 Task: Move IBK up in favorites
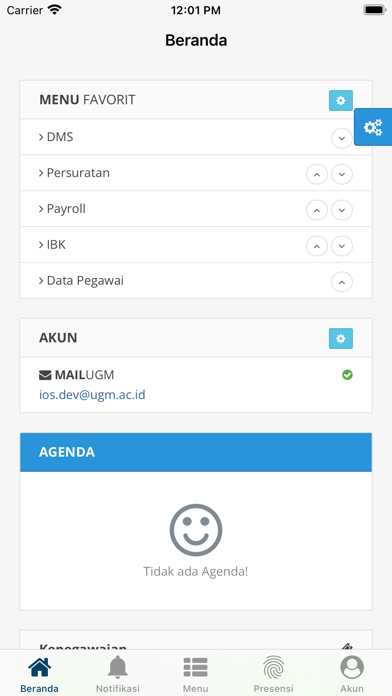pyautogui.click(x=317, y=246)
